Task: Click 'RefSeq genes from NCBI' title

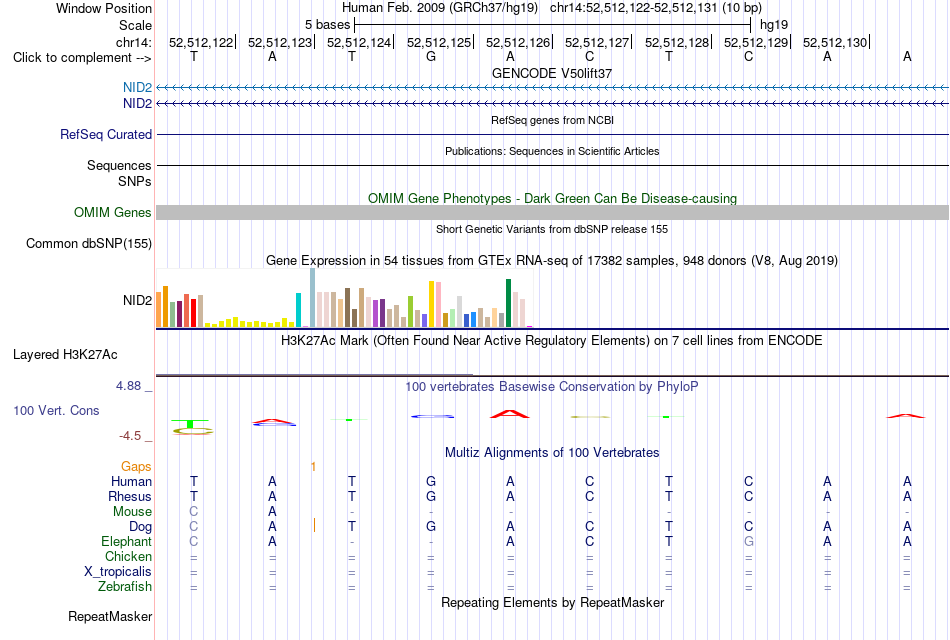Action: pyautogui.click(x=553, y=120)
